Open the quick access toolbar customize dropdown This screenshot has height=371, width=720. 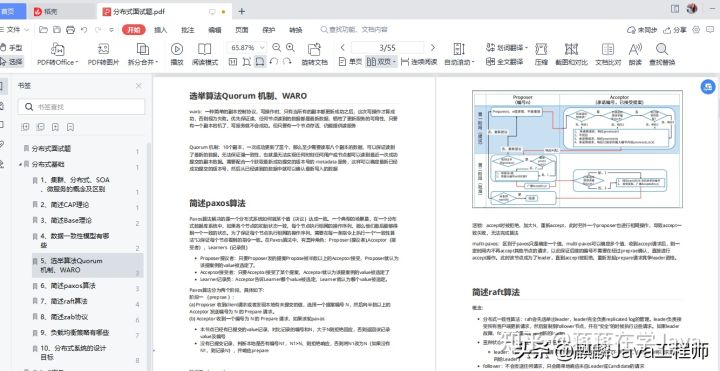click(x=112, y=30)
